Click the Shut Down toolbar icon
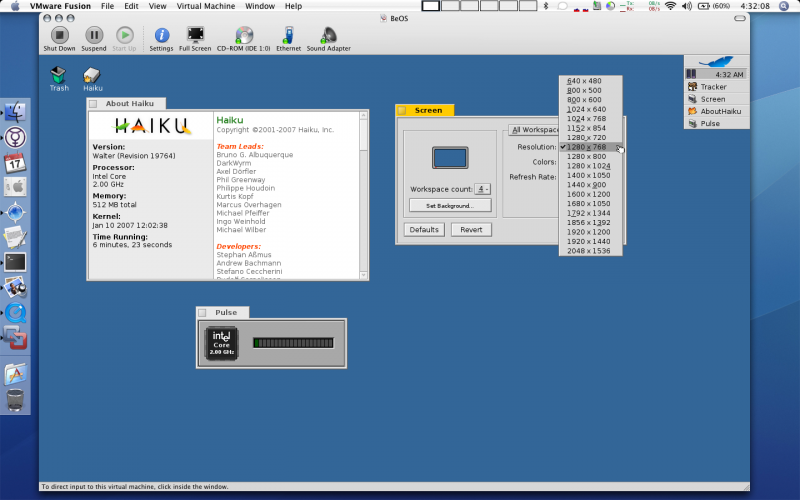 click(59, 35)
